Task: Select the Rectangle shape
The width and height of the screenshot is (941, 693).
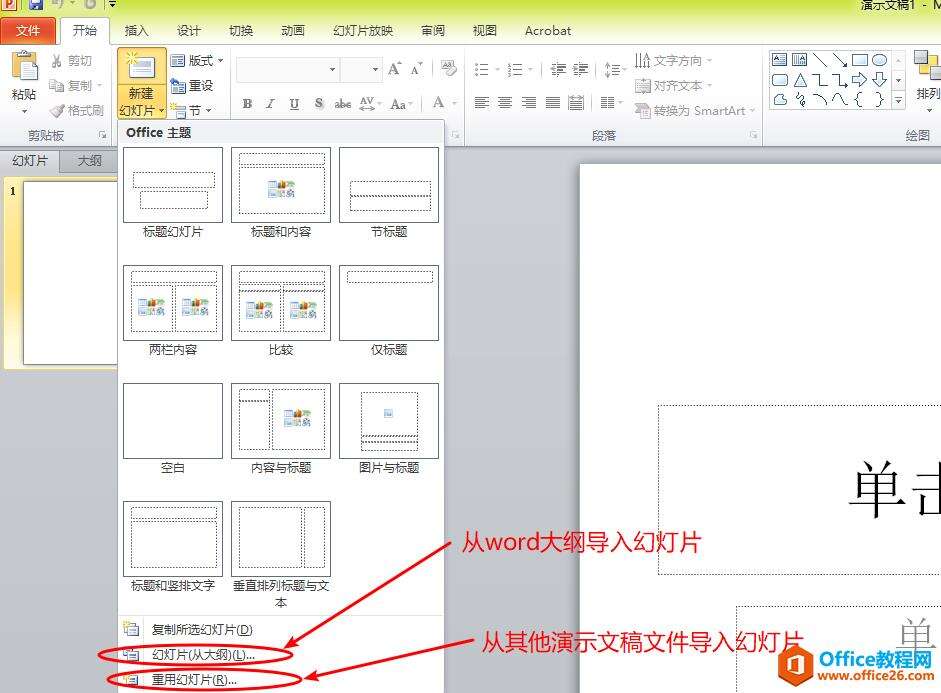Action: [x=859, y=59]
